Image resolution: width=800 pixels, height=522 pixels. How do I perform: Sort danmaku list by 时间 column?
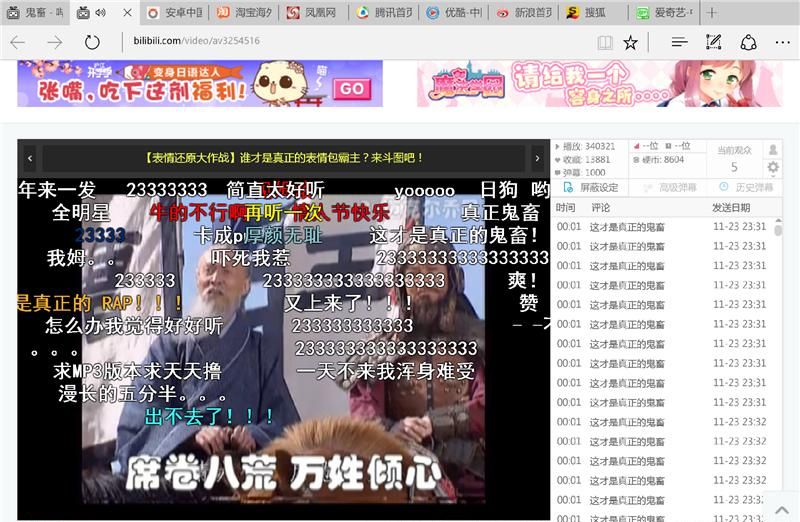(x=565, y=208)
